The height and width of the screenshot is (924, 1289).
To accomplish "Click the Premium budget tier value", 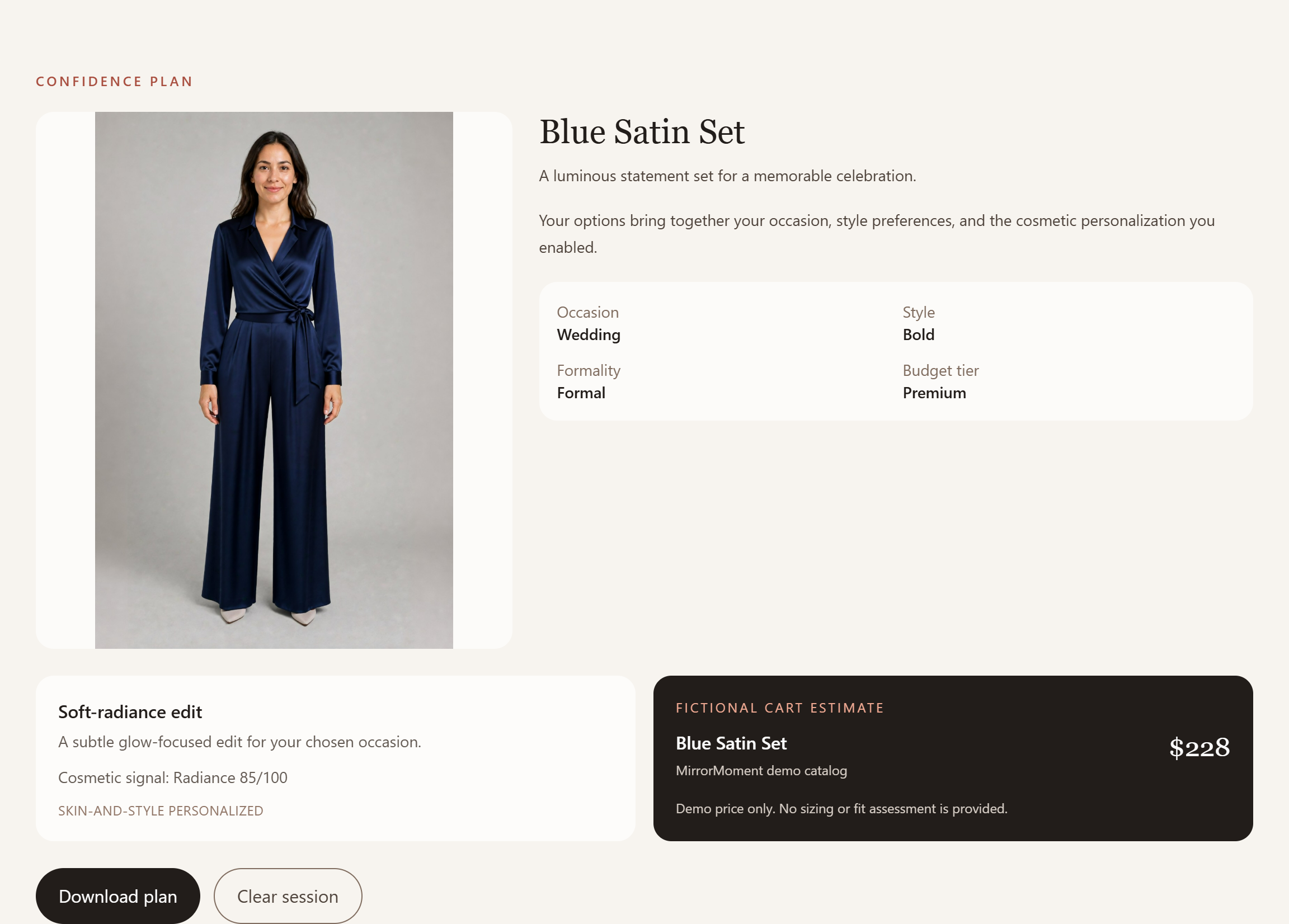I will (x=934, y=393).
